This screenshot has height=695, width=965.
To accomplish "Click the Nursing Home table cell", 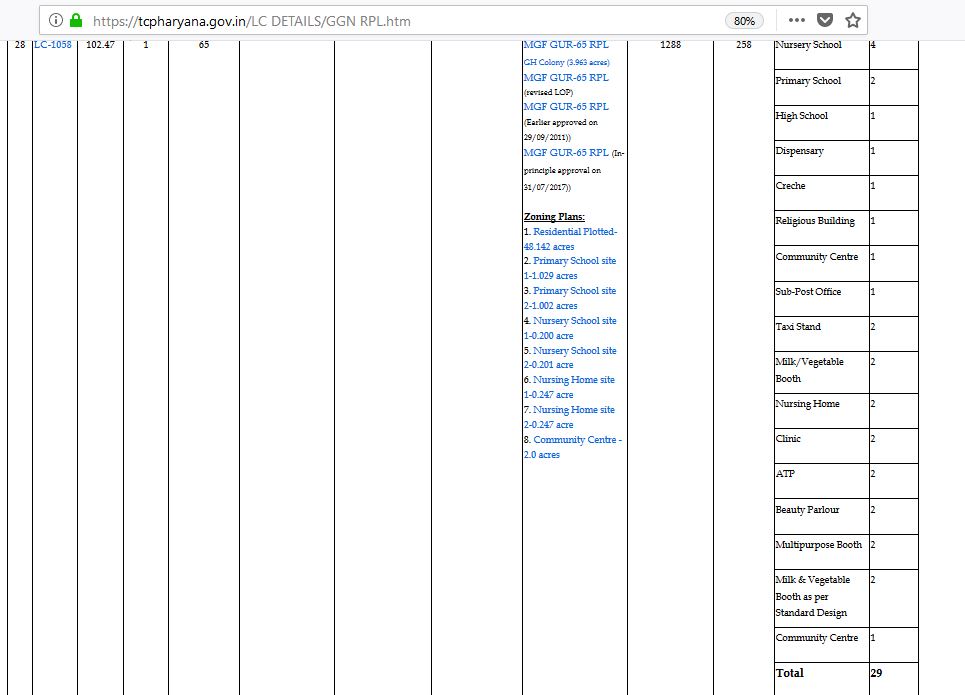I will (821, 411).
